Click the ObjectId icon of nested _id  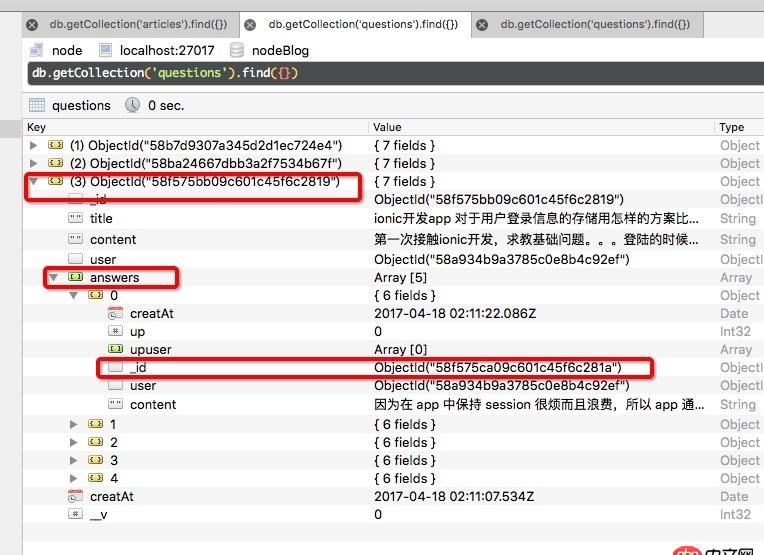pyautogui.click(x=115, y=367)
